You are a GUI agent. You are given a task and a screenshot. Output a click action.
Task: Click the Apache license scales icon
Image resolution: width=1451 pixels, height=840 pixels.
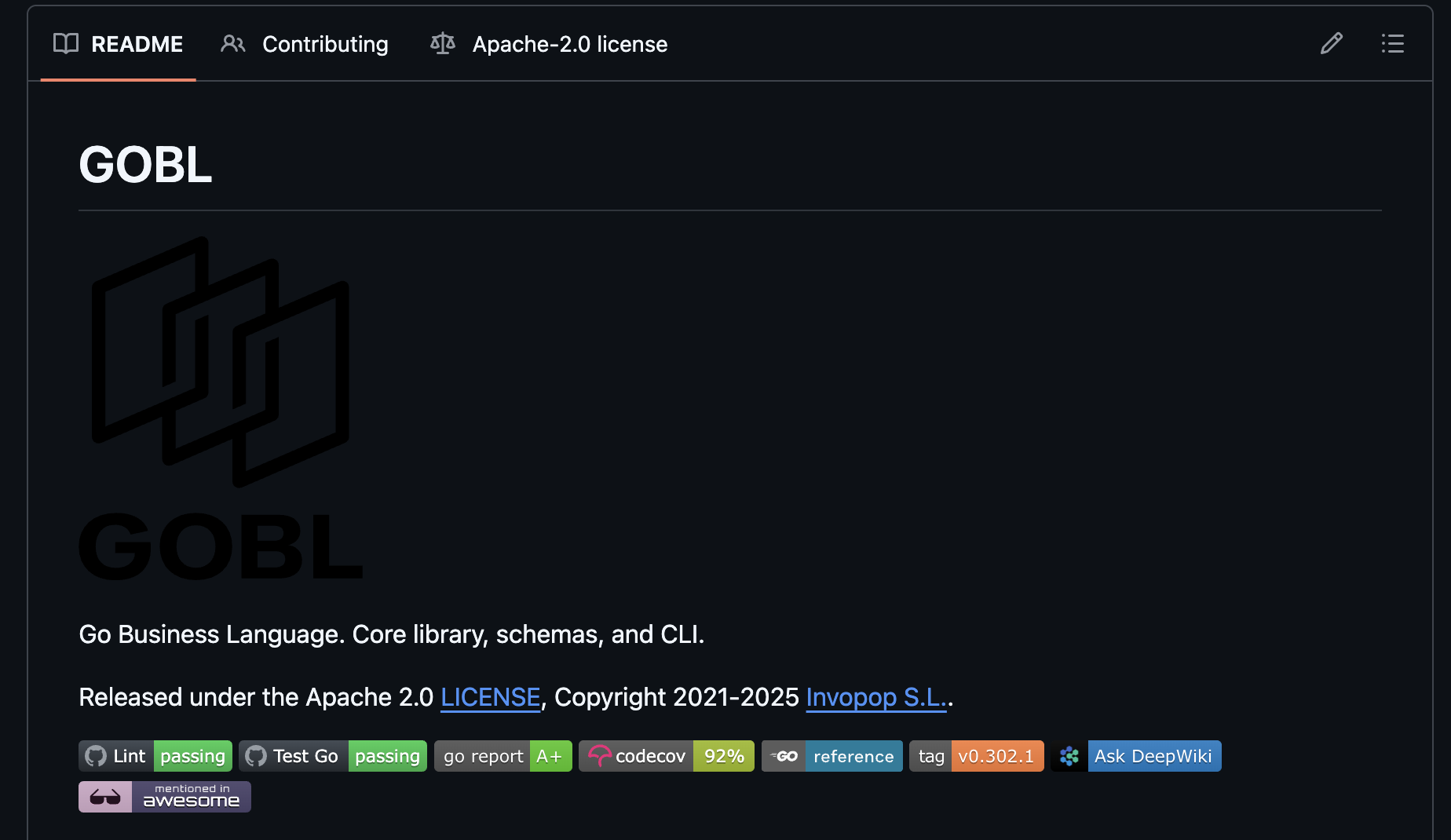coord(442,44)
